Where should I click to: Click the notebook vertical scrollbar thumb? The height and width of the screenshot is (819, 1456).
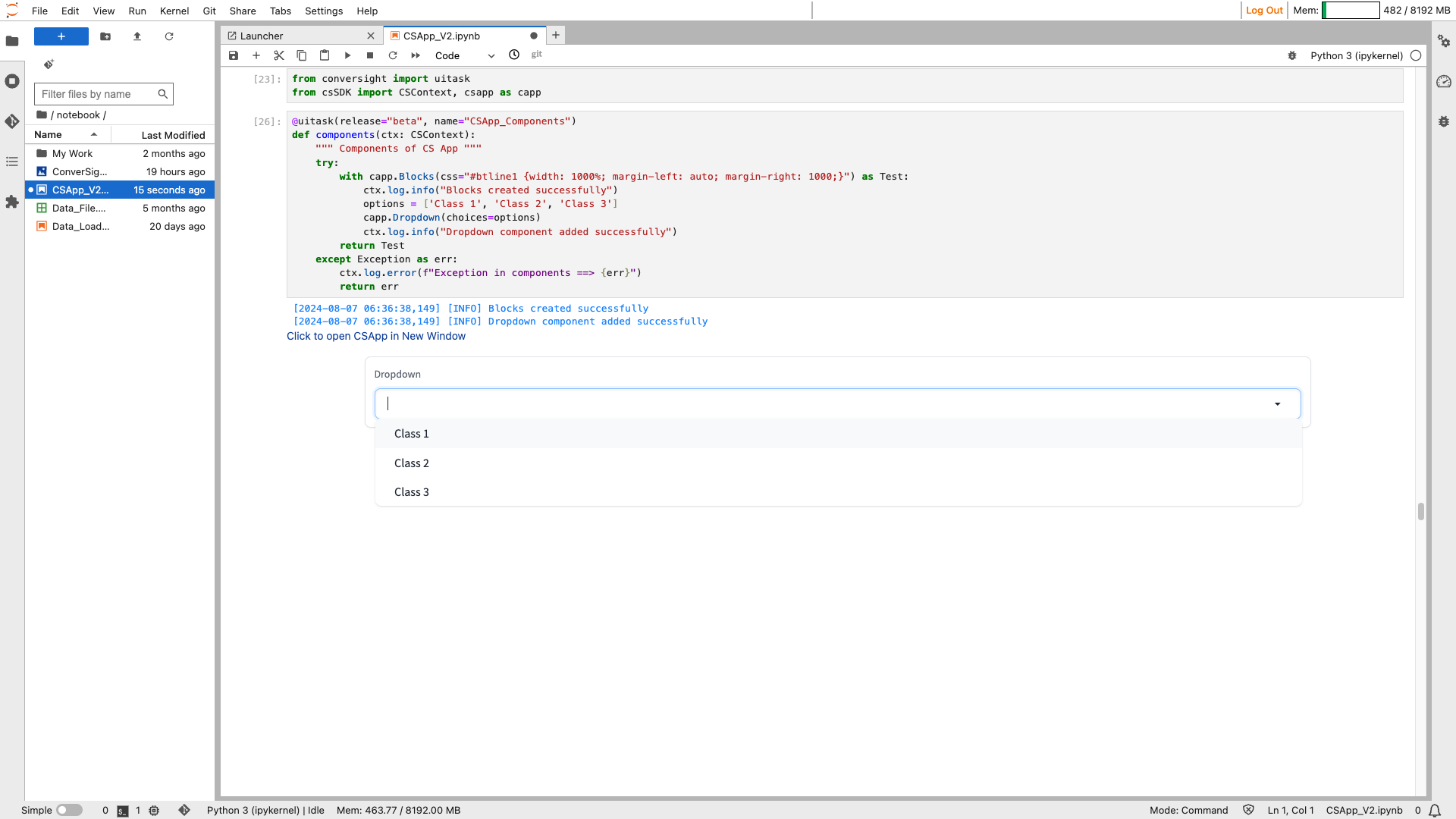tap(1420, 511)
